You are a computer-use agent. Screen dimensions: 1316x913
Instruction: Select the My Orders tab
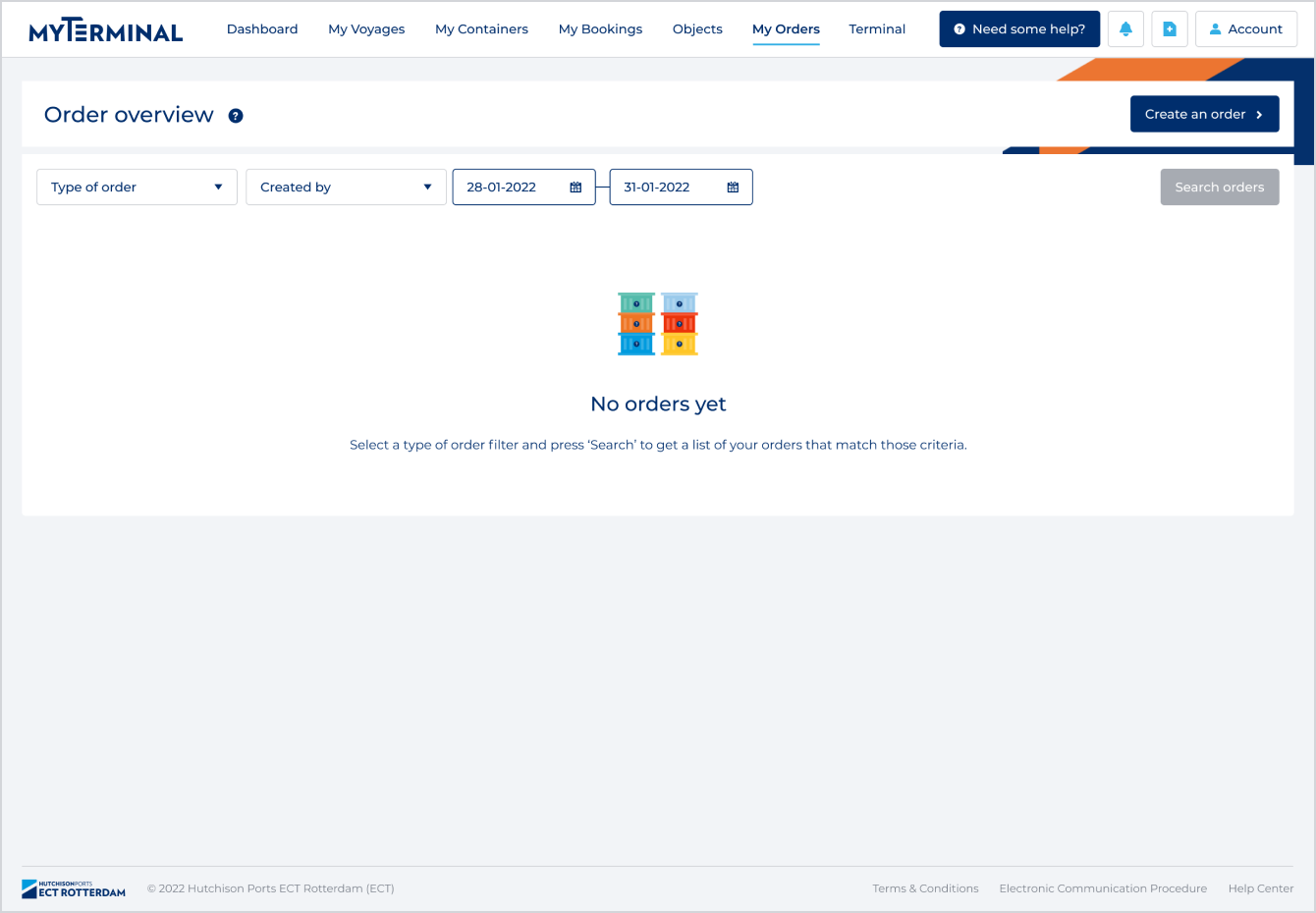point(786,29)
